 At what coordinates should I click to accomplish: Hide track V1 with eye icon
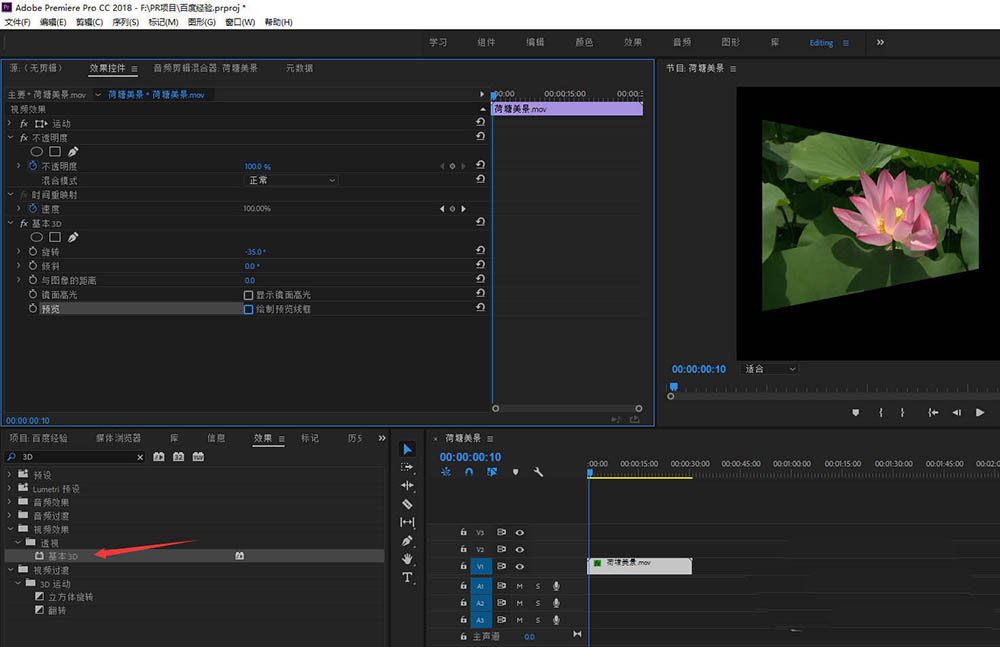click(x=520, y=567)
